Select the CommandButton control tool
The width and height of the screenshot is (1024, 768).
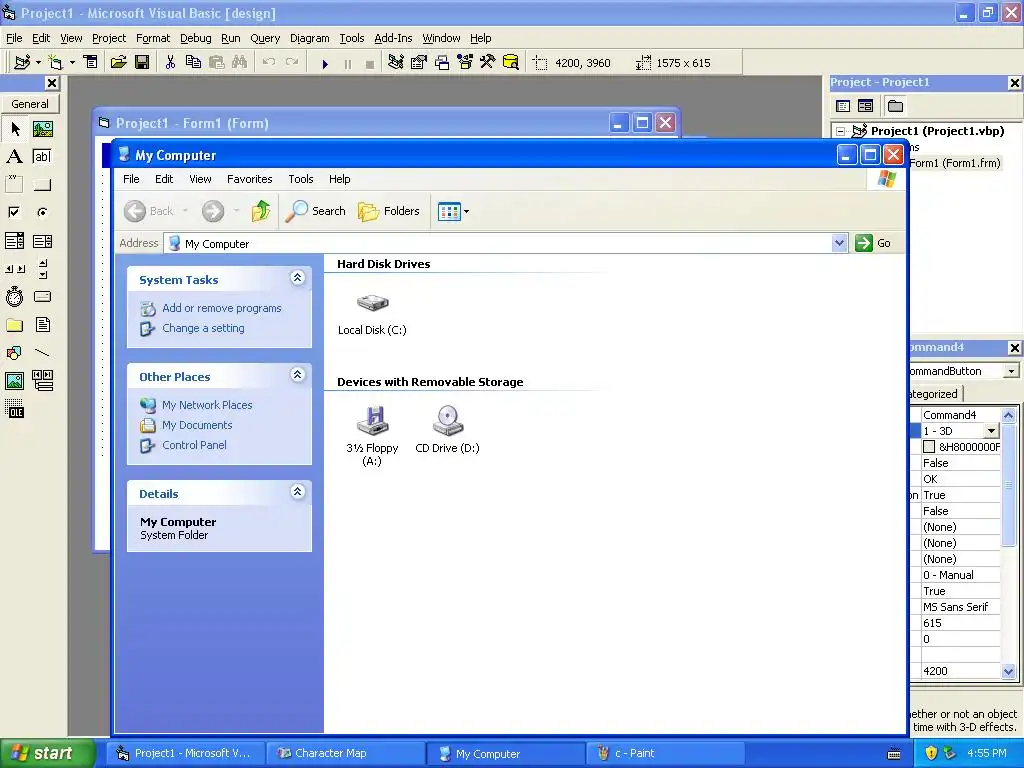(x=42, y=185)
